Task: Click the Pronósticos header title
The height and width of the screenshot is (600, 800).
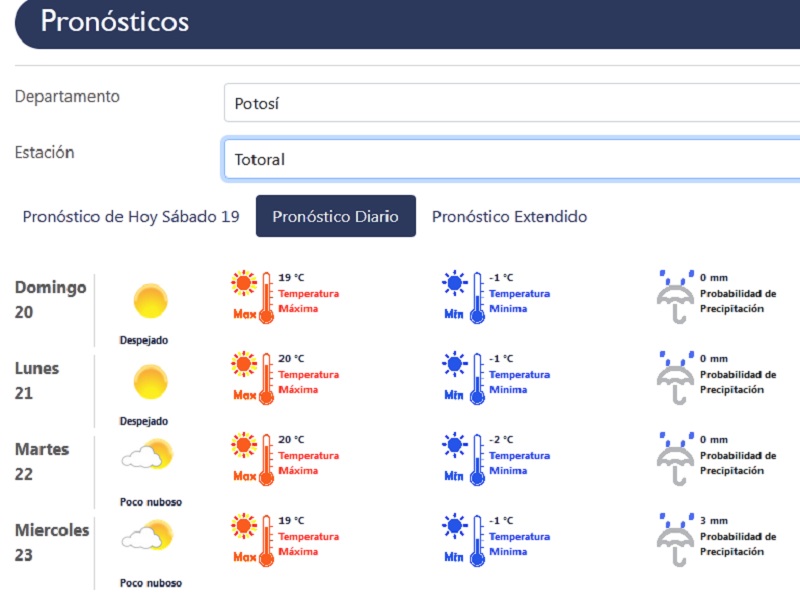Action: click(x=115, y=21)
